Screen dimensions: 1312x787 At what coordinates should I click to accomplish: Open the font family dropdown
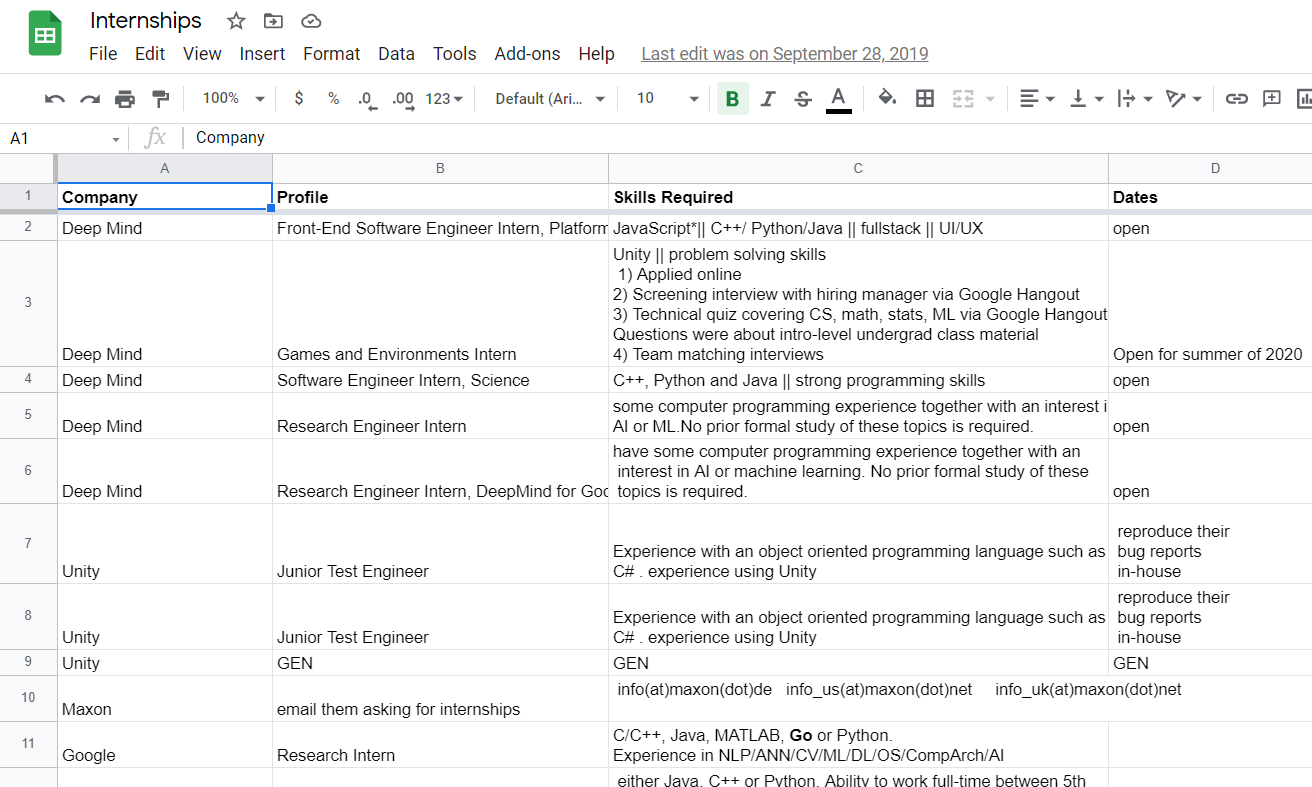[x=550, y=98]
